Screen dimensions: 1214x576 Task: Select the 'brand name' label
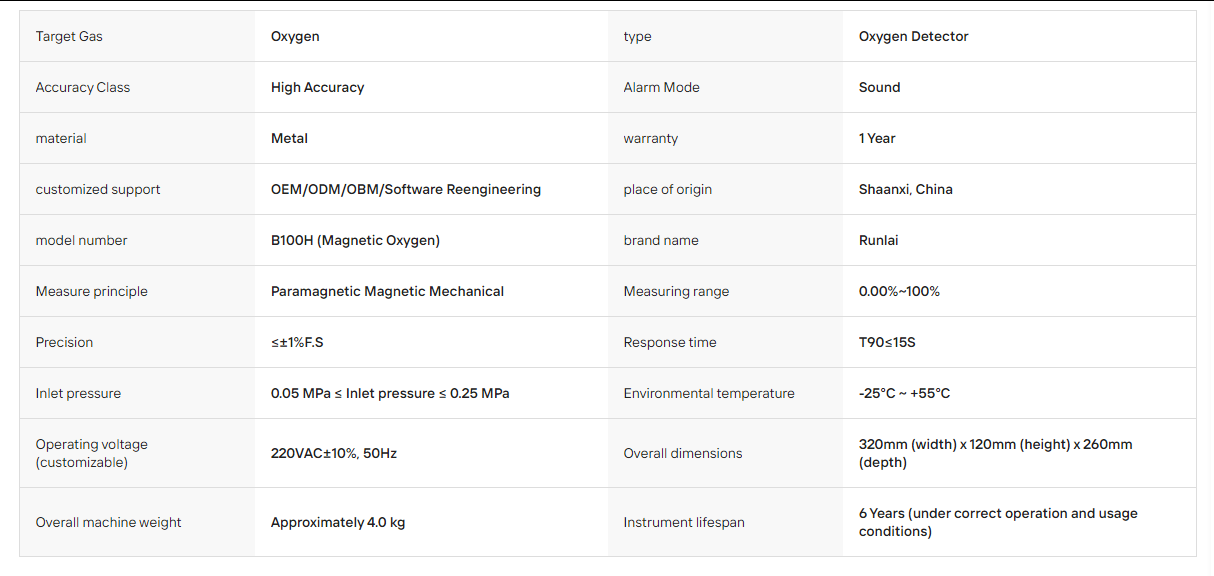click(x=661, y=241)
